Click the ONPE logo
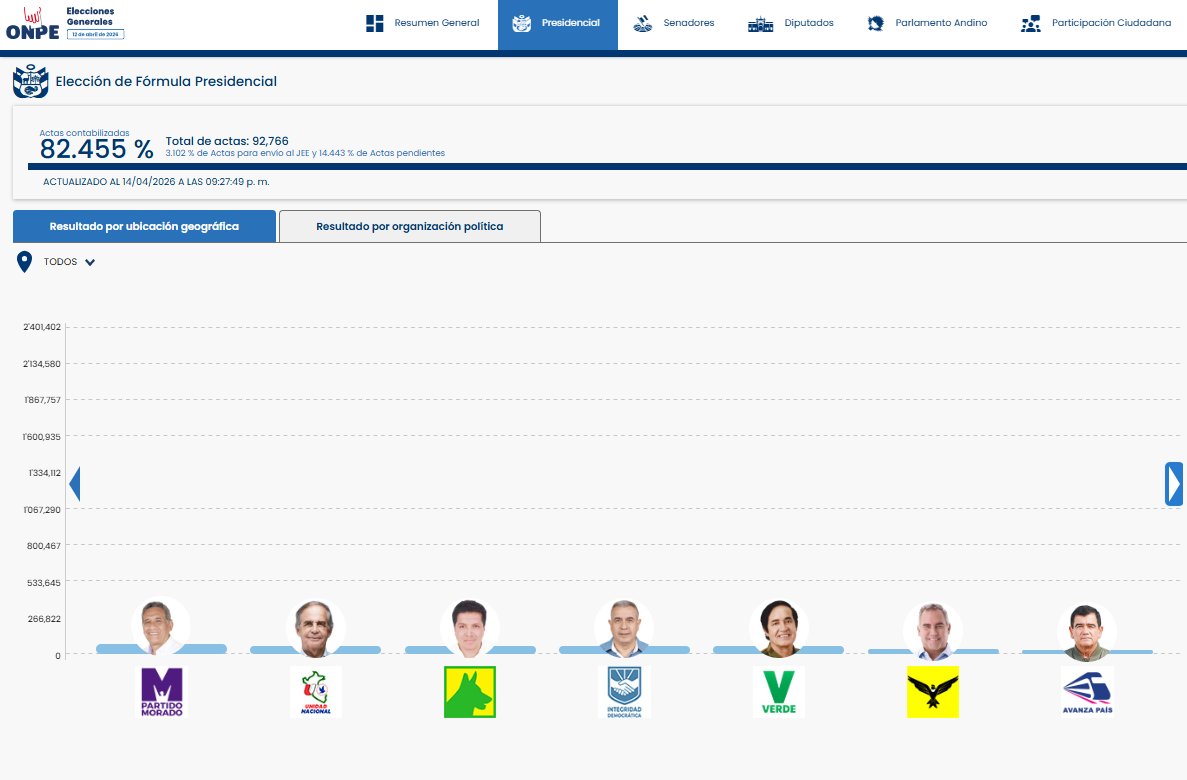Viewport: 1187px width, 780px height. coord(33,24)
